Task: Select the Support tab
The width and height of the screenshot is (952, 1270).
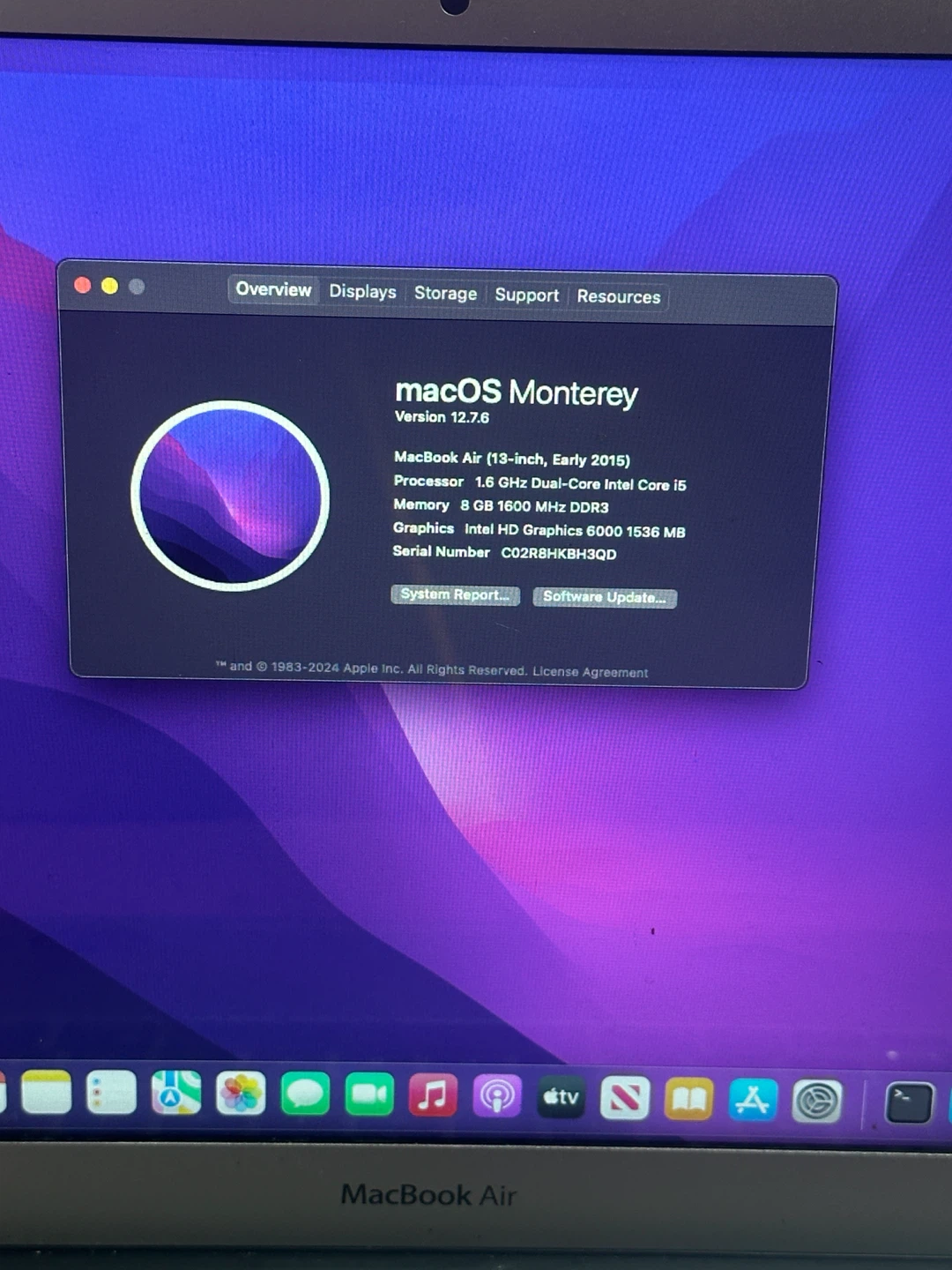Action: click(x=526, y=295)
